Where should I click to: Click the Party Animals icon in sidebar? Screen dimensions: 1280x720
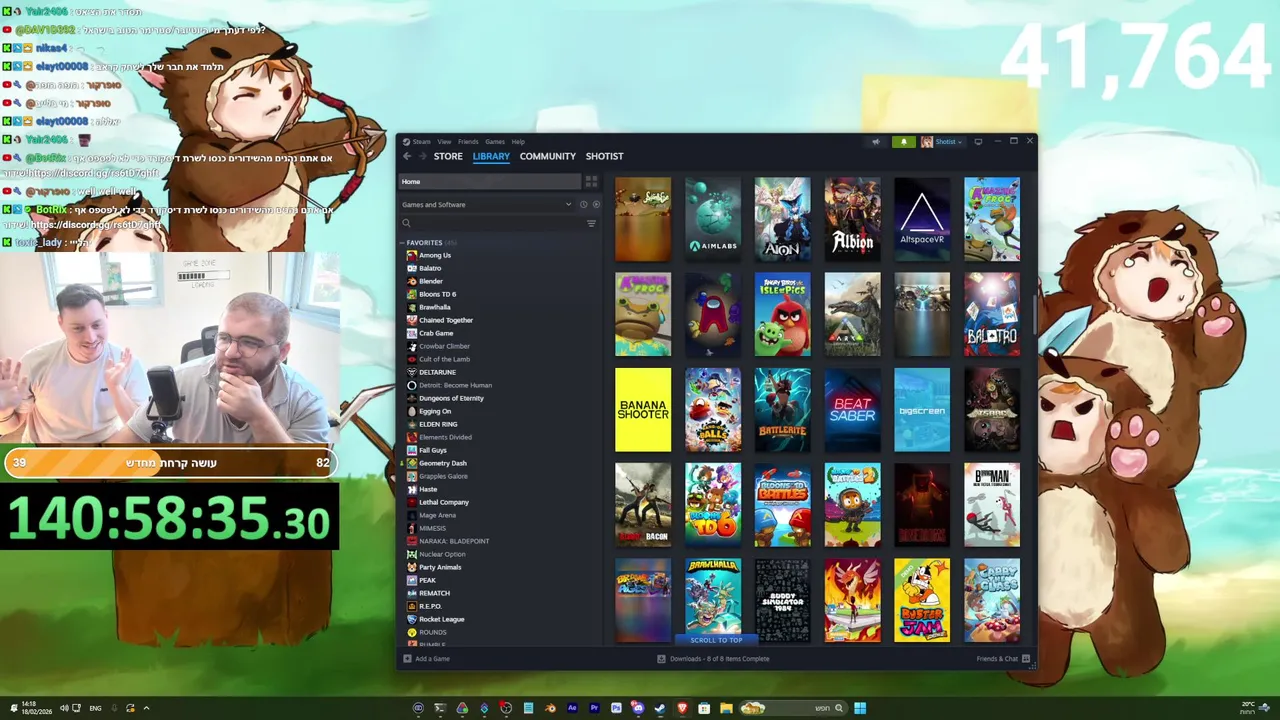point(412,567)
